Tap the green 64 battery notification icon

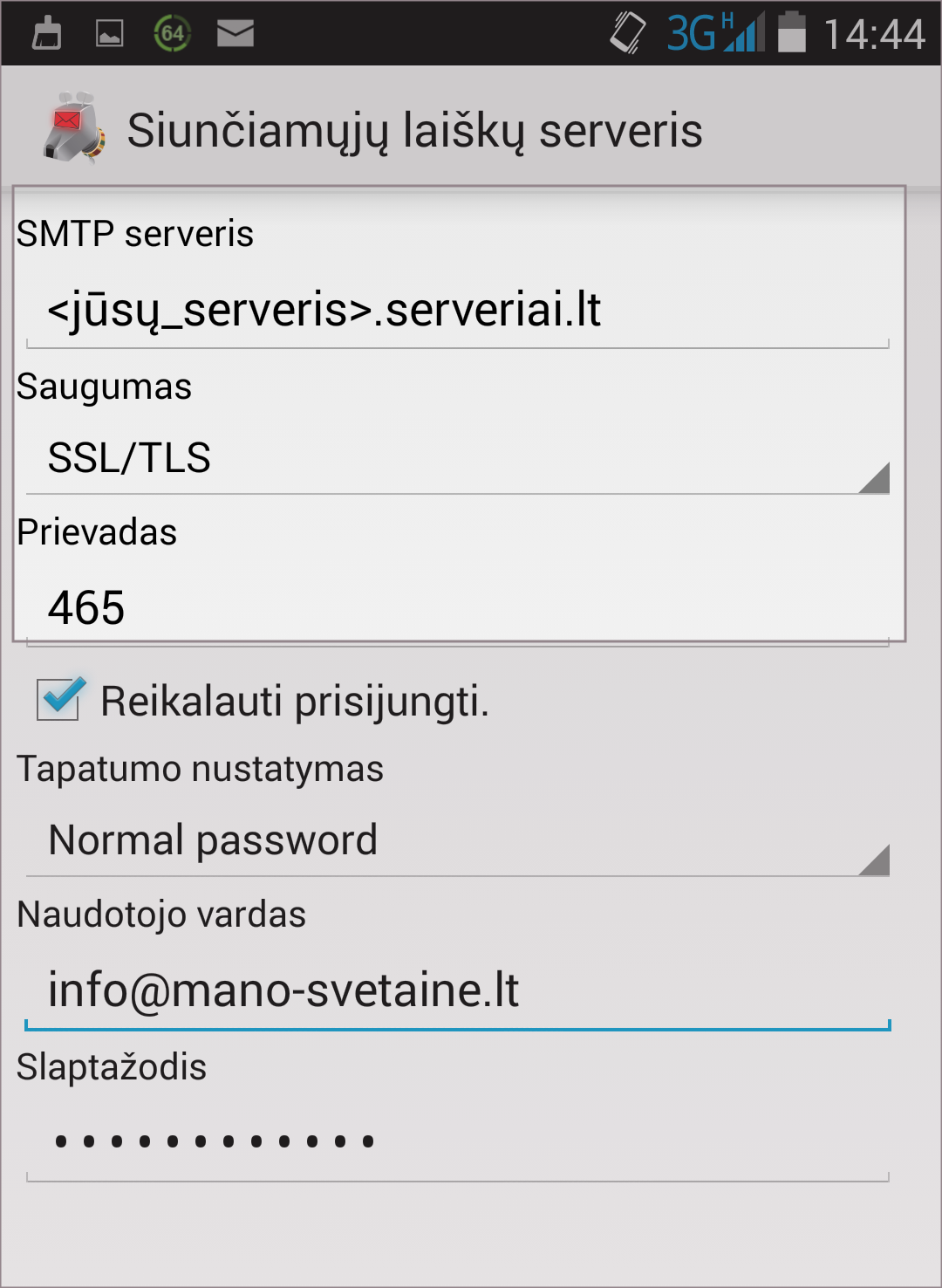(x=172, y=33)
